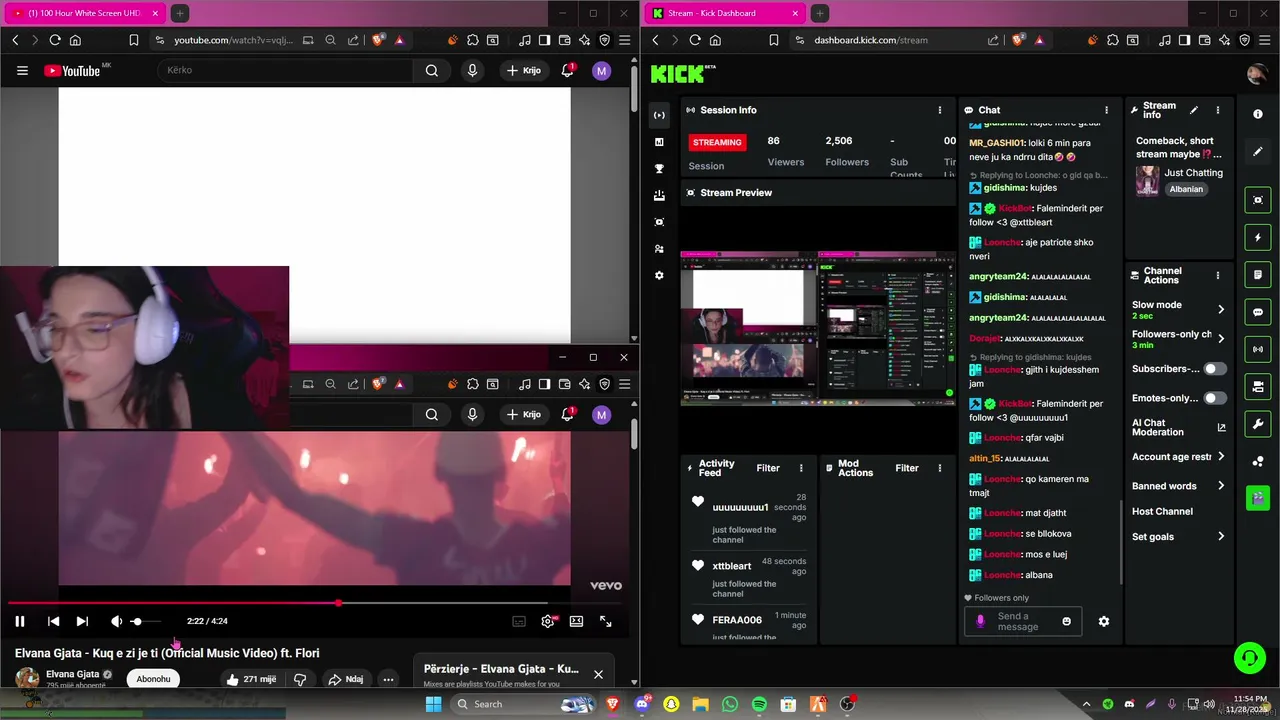Enter fullscreen on the video player

(x=605, y=621)
